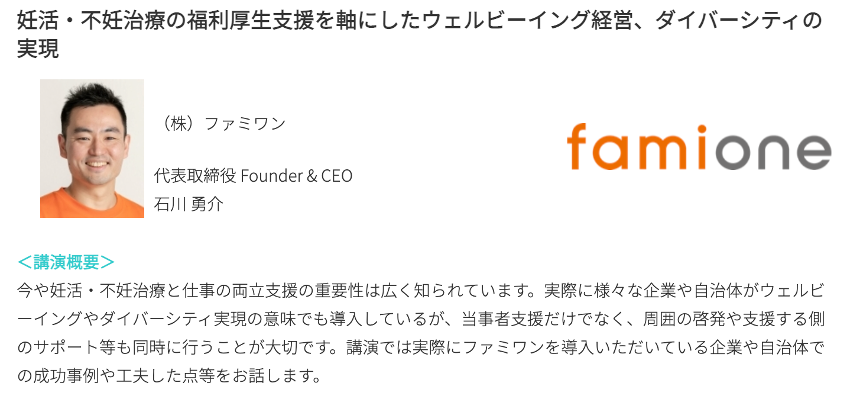The width and height of the screenshot is (850, 400).
Task: Click 実現 on the title's second line
Action: point(38,49)
